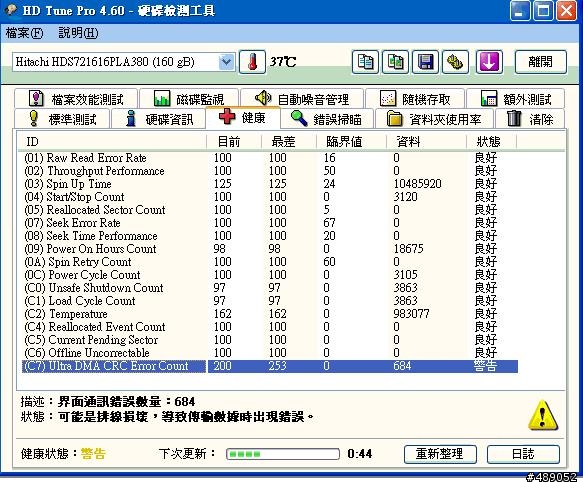Open the 說明(H) menu
This screenshot has width=583, height=485.
(x=78, y=33)
